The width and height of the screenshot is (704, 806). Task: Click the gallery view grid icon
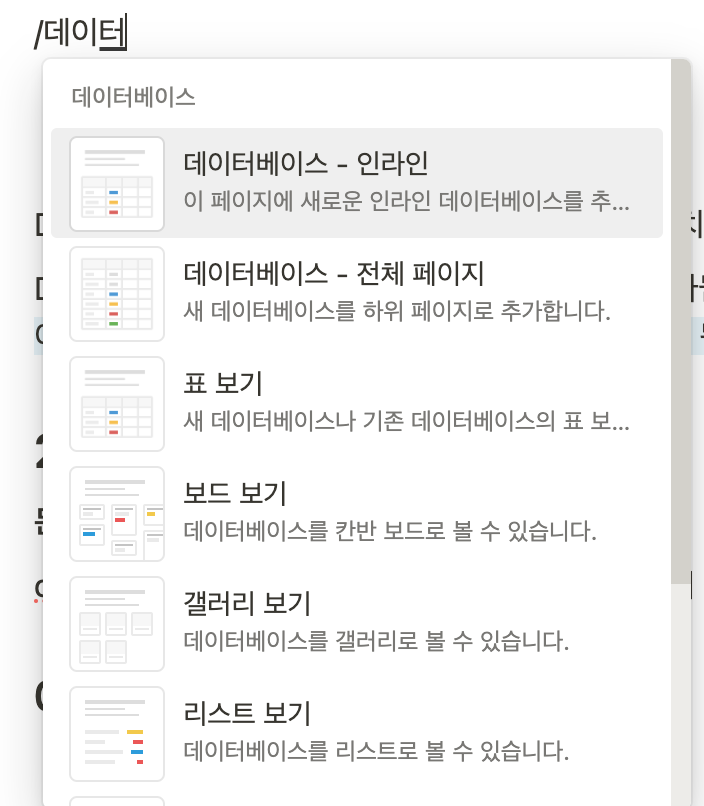coord(117,624)
